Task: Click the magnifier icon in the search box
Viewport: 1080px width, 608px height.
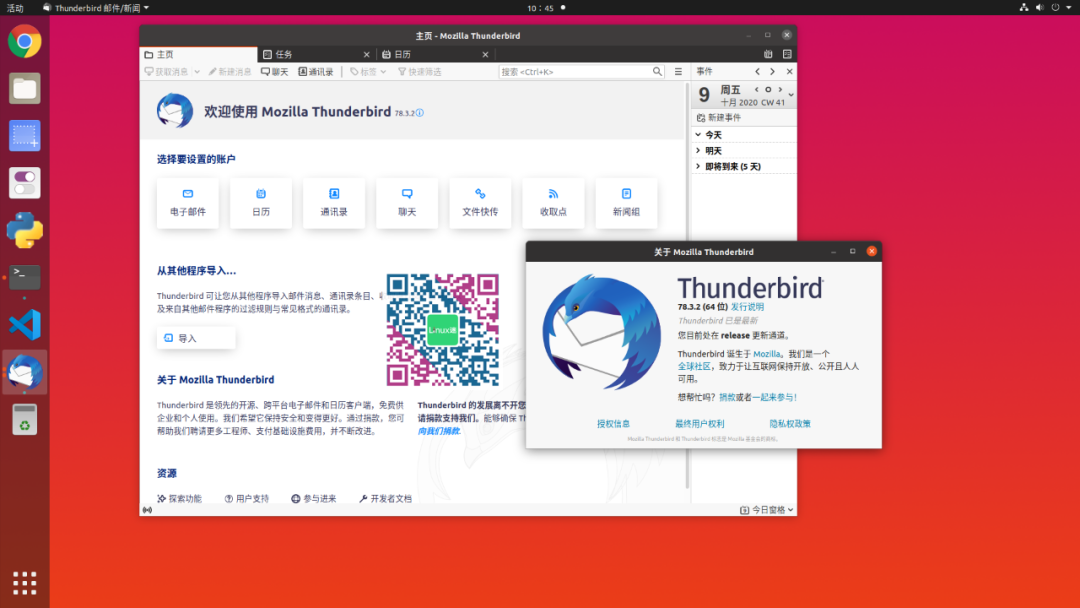Action: 657,72
